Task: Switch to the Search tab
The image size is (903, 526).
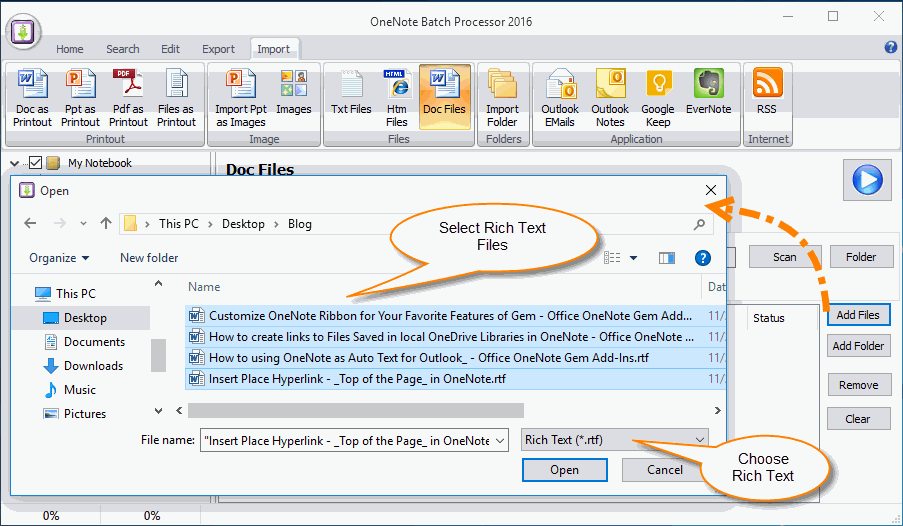Action: 123,49
